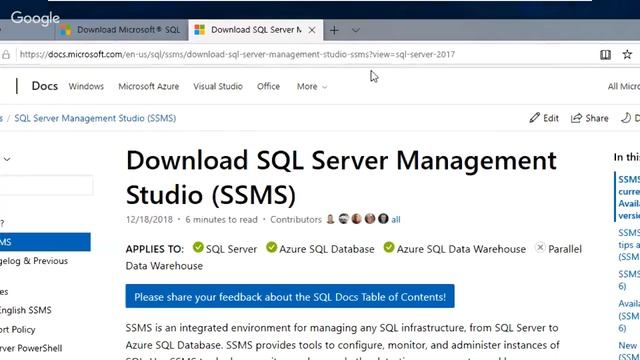Screen dimensions: 640x360
Task: Click Parallel Data Warehouse X icon
Action: coord(540,247)
